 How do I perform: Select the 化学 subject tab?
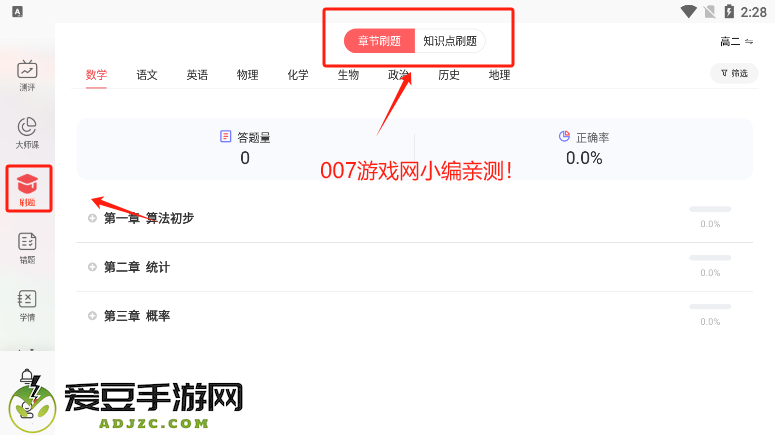coord(298,75)
